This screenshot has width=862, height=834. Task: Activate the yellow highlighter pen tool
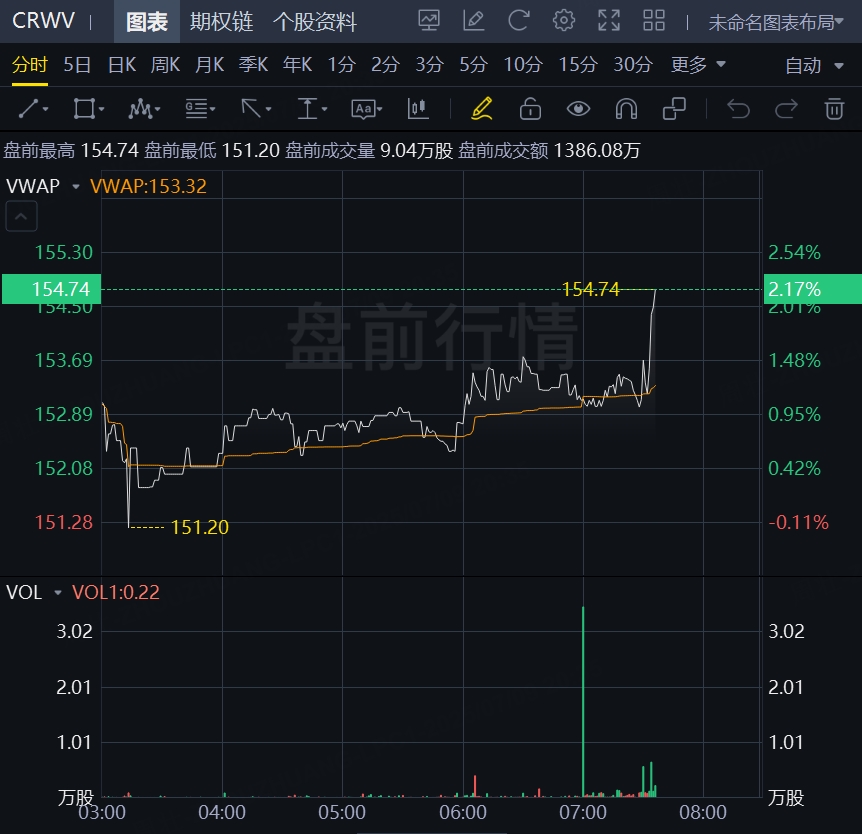click(x=482, y=108)
